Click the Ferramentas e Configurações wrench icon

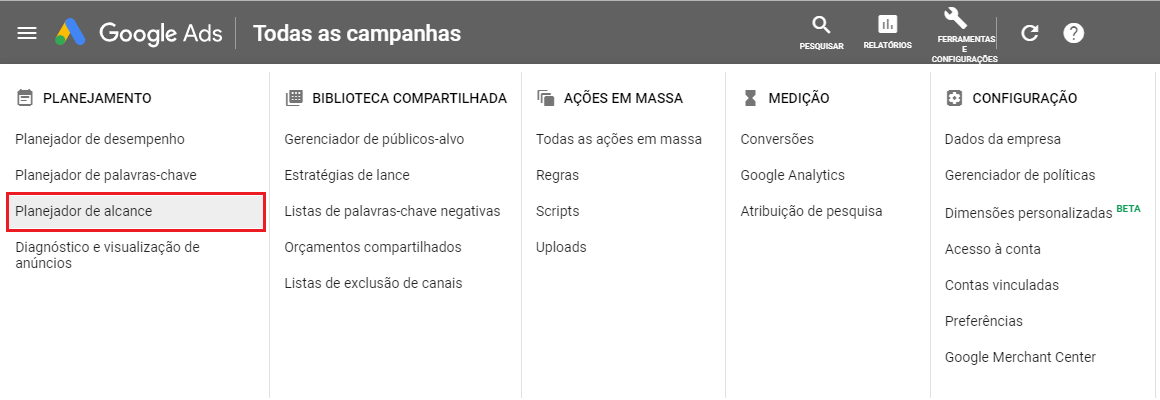point(957,18)
